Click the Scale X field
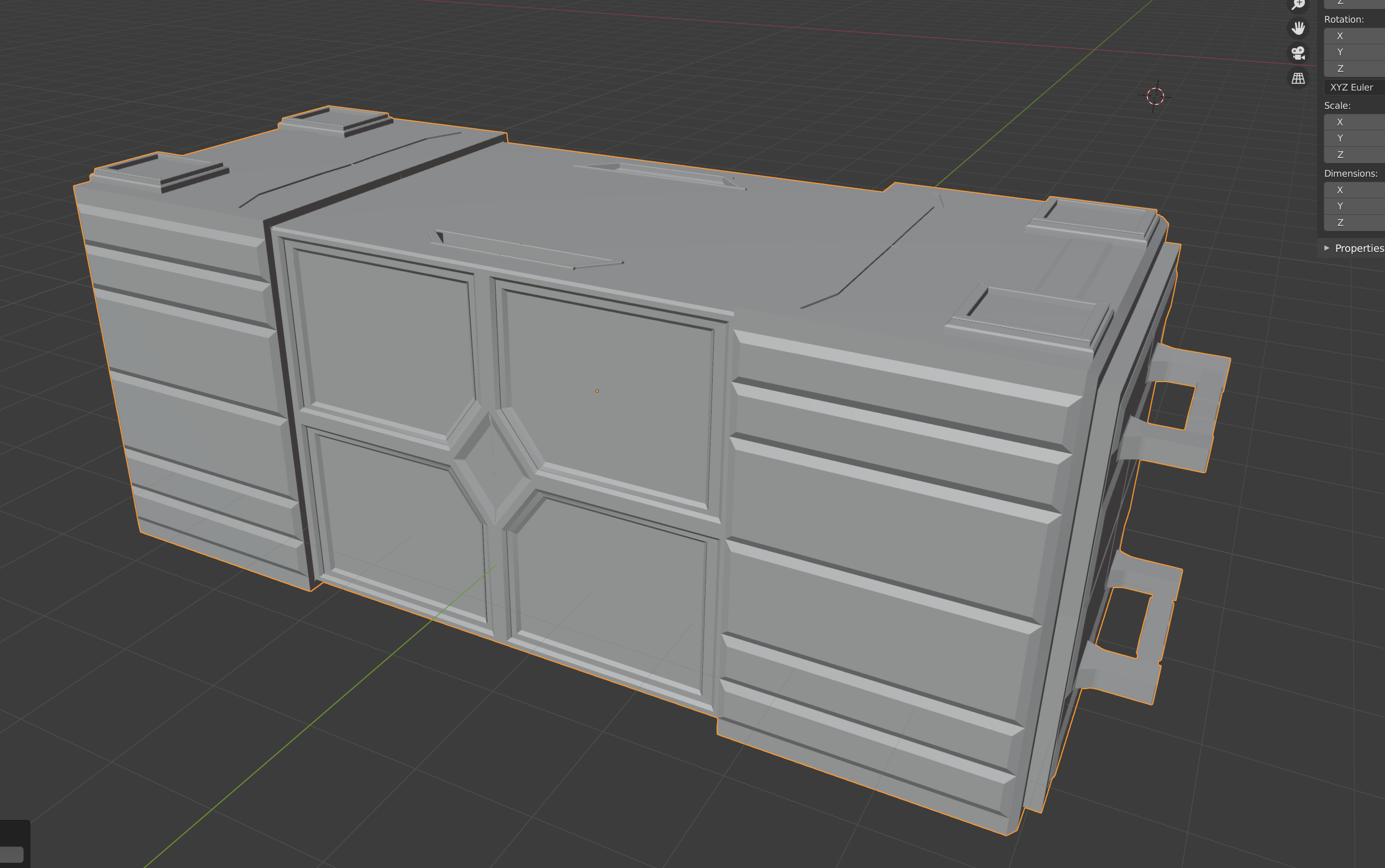 click(1356, 121)
